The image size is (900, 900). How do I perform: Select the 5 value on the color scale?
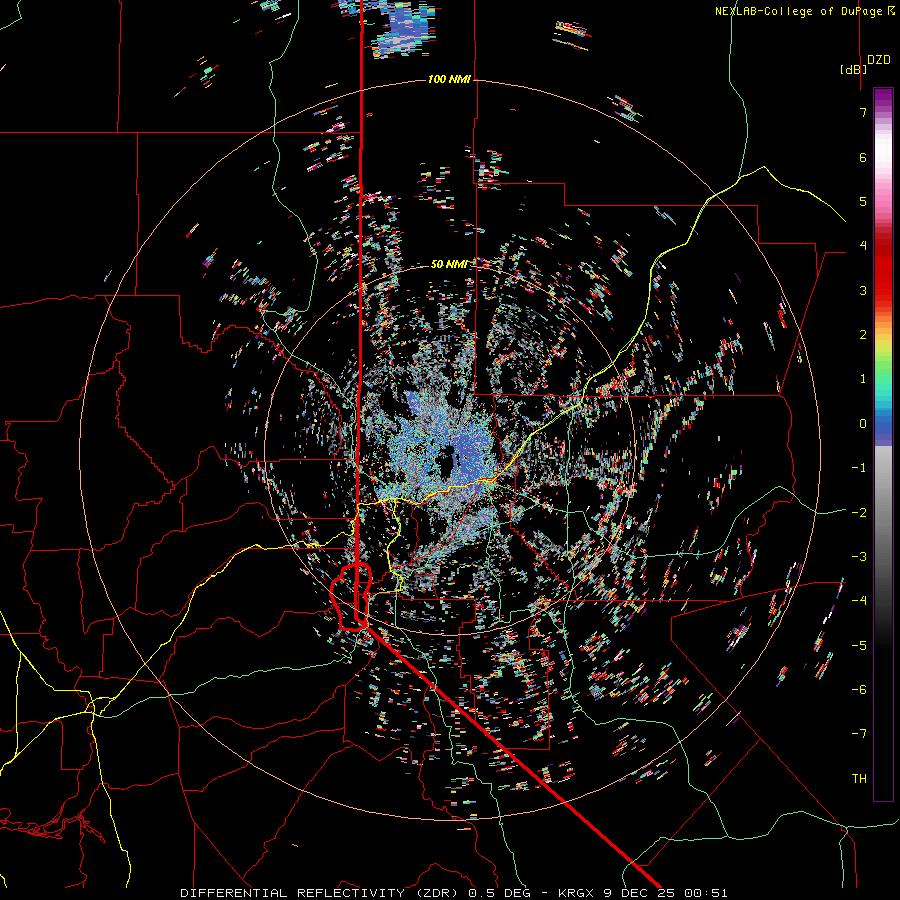pyautogui.click(x=863, y=201)
